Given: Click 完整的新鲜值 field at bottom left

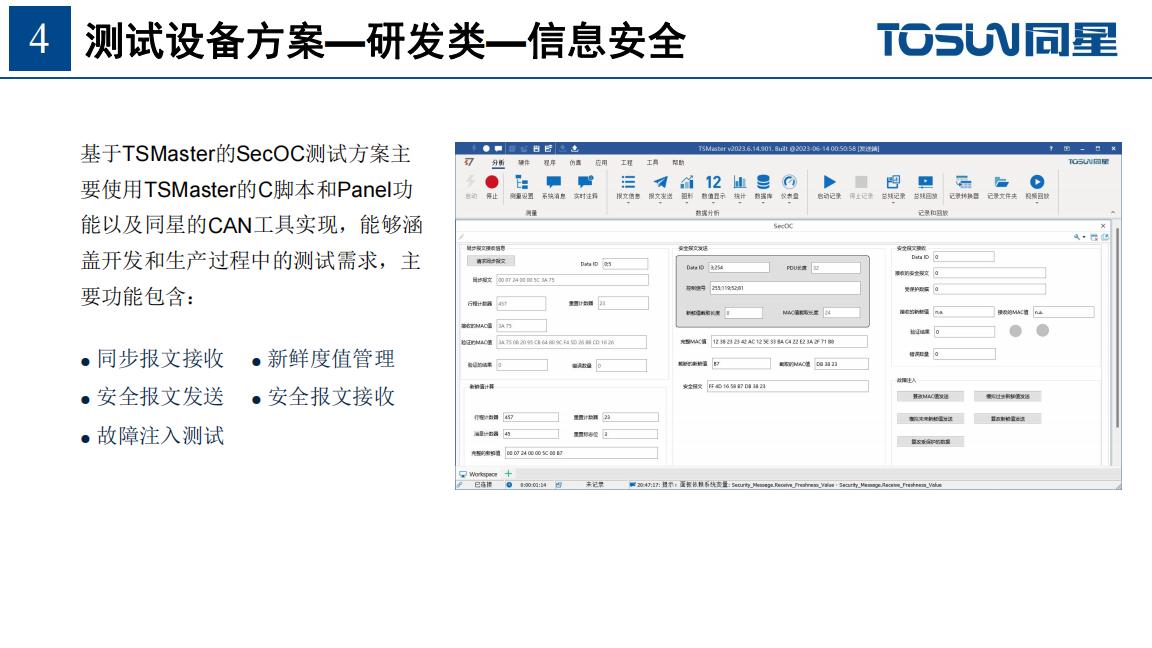Looking at the screenshot, I should pos(581,453).
